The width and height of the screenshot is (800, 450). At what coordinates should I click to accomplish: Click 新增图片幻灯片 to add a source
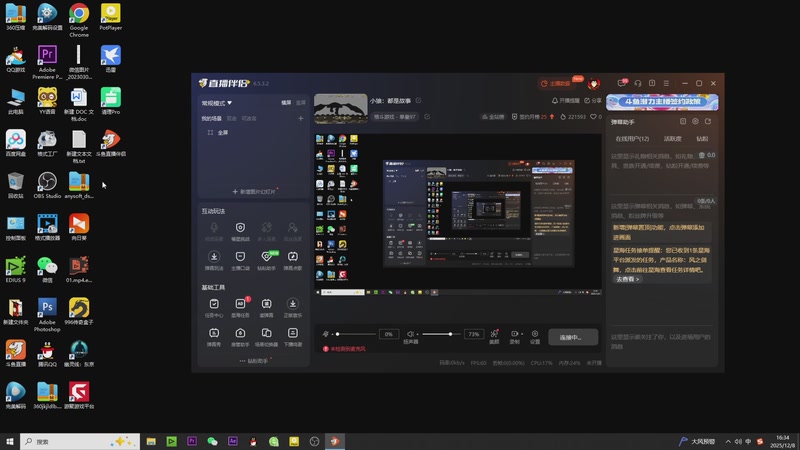[x=254, y=192]
